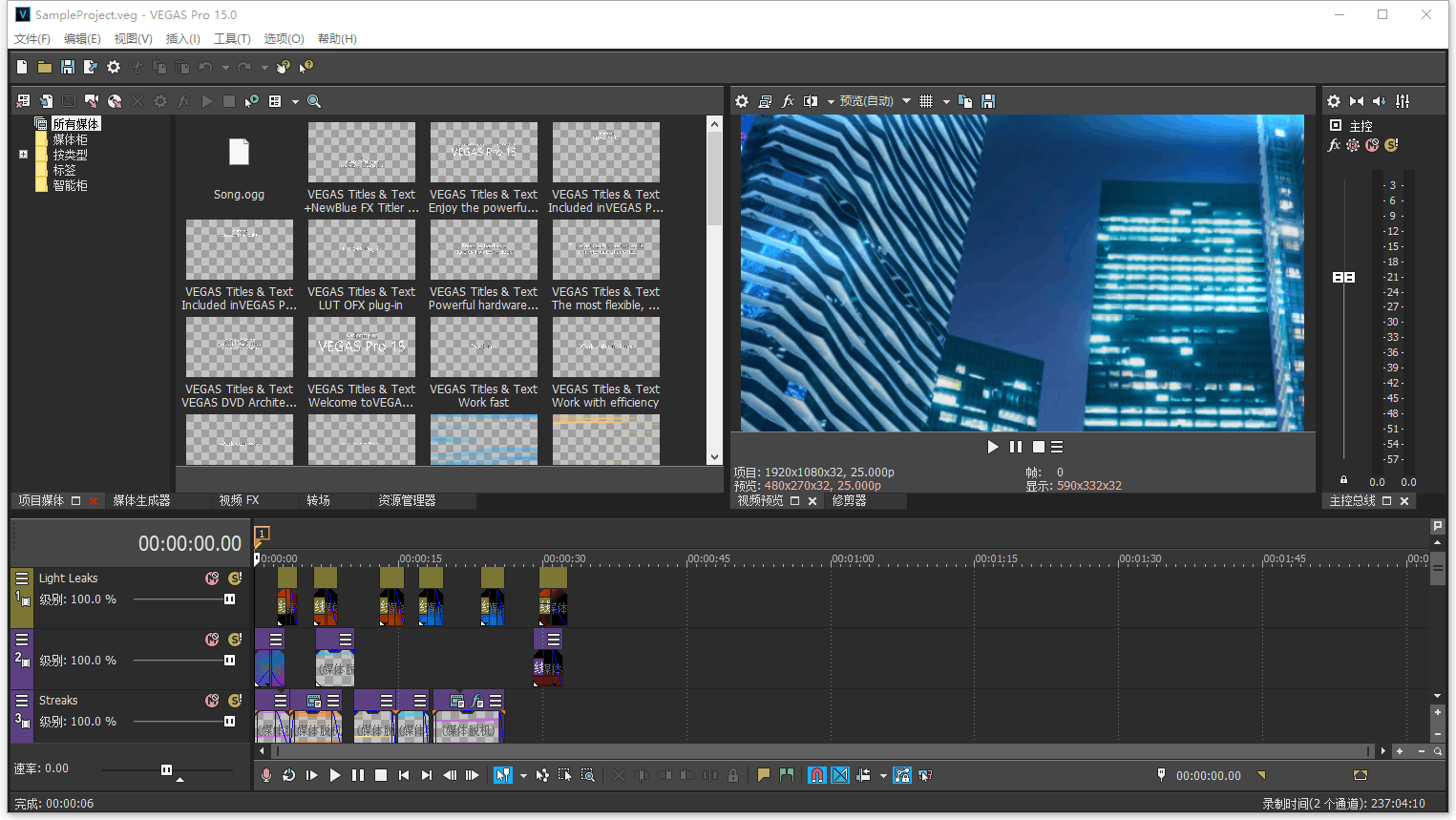1456x820 pixels.
Task: Toggle snapping with the magnet icon
Action: [x=817, y=775]
